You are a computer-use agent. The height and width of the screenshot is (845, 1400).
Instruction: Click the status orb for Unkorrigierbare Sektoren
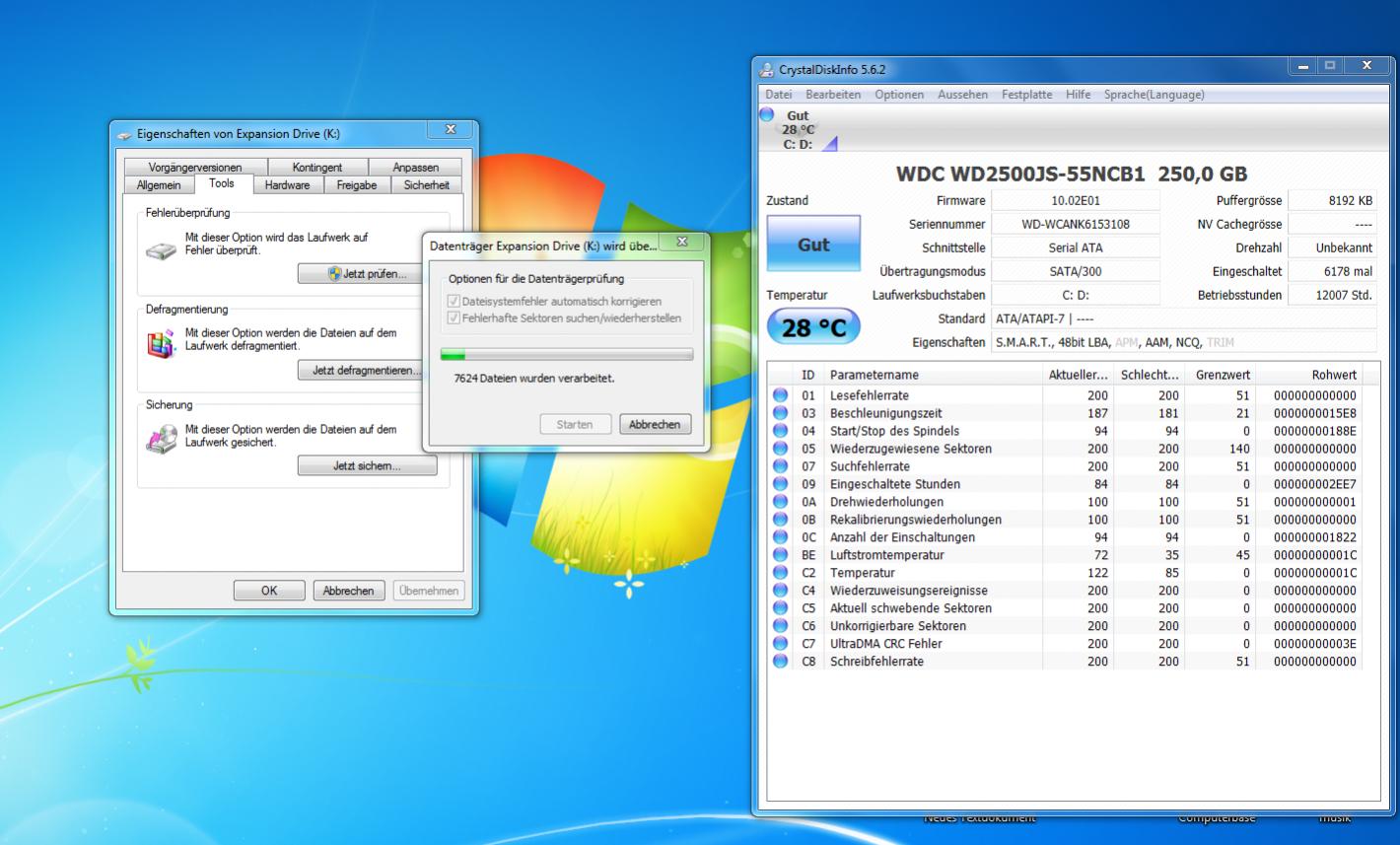781,626
